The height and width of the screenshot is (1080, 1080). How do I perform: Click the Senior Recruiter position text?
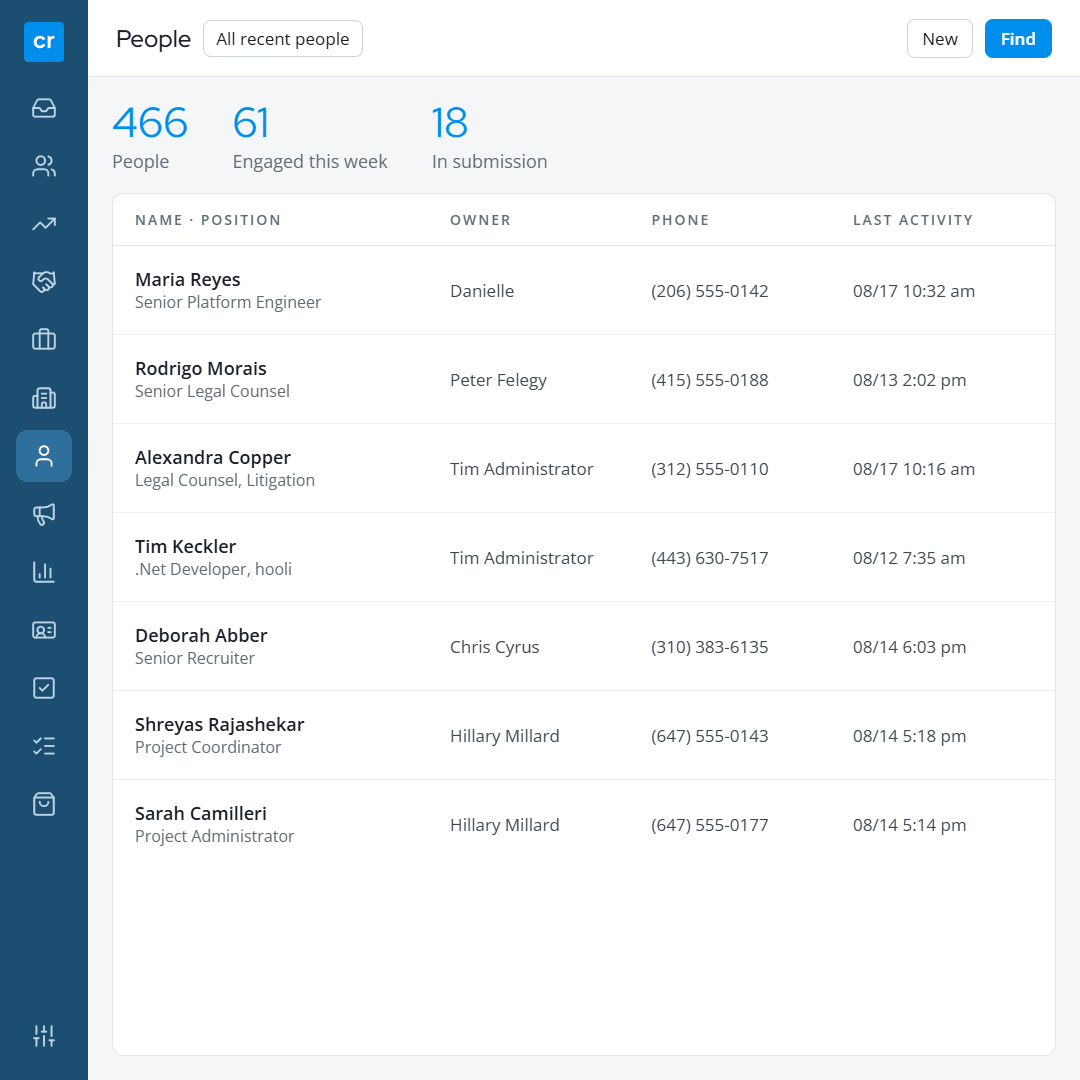click(195, 658)
